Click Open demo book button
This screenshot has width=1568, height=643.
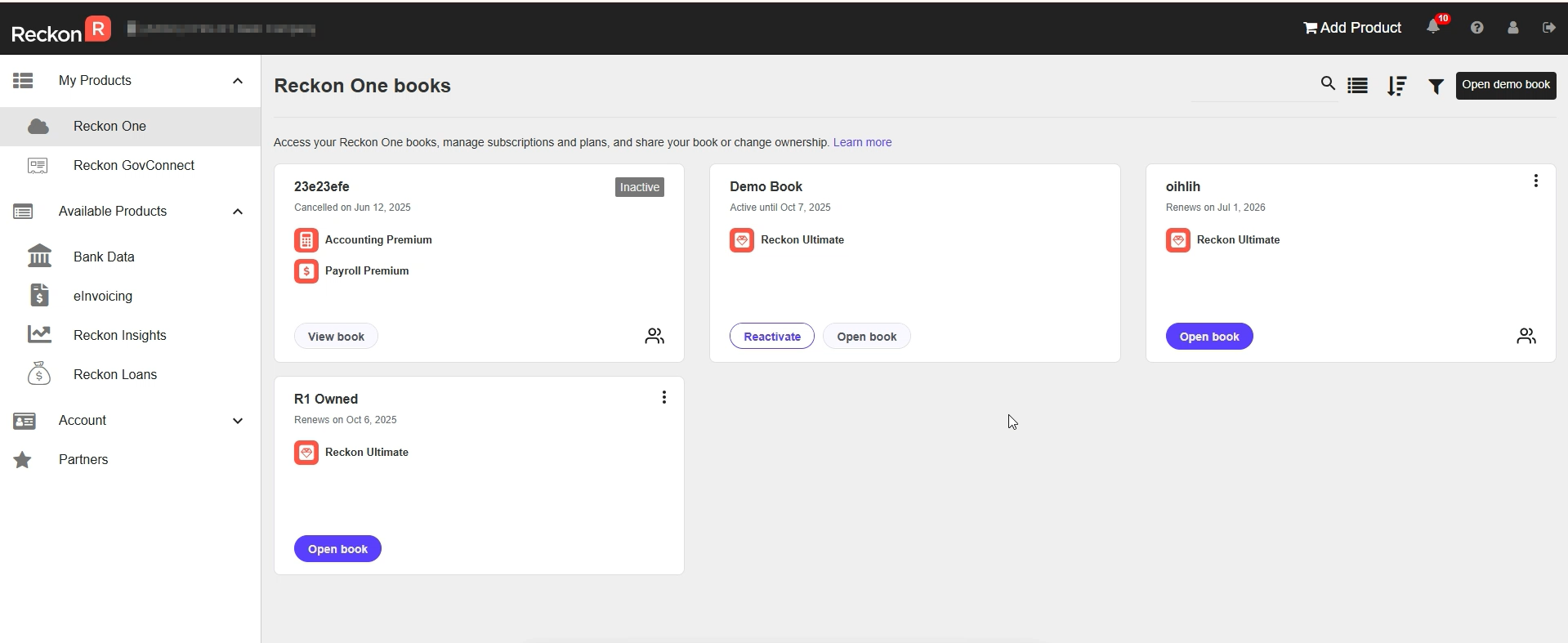coord(1506,85)
